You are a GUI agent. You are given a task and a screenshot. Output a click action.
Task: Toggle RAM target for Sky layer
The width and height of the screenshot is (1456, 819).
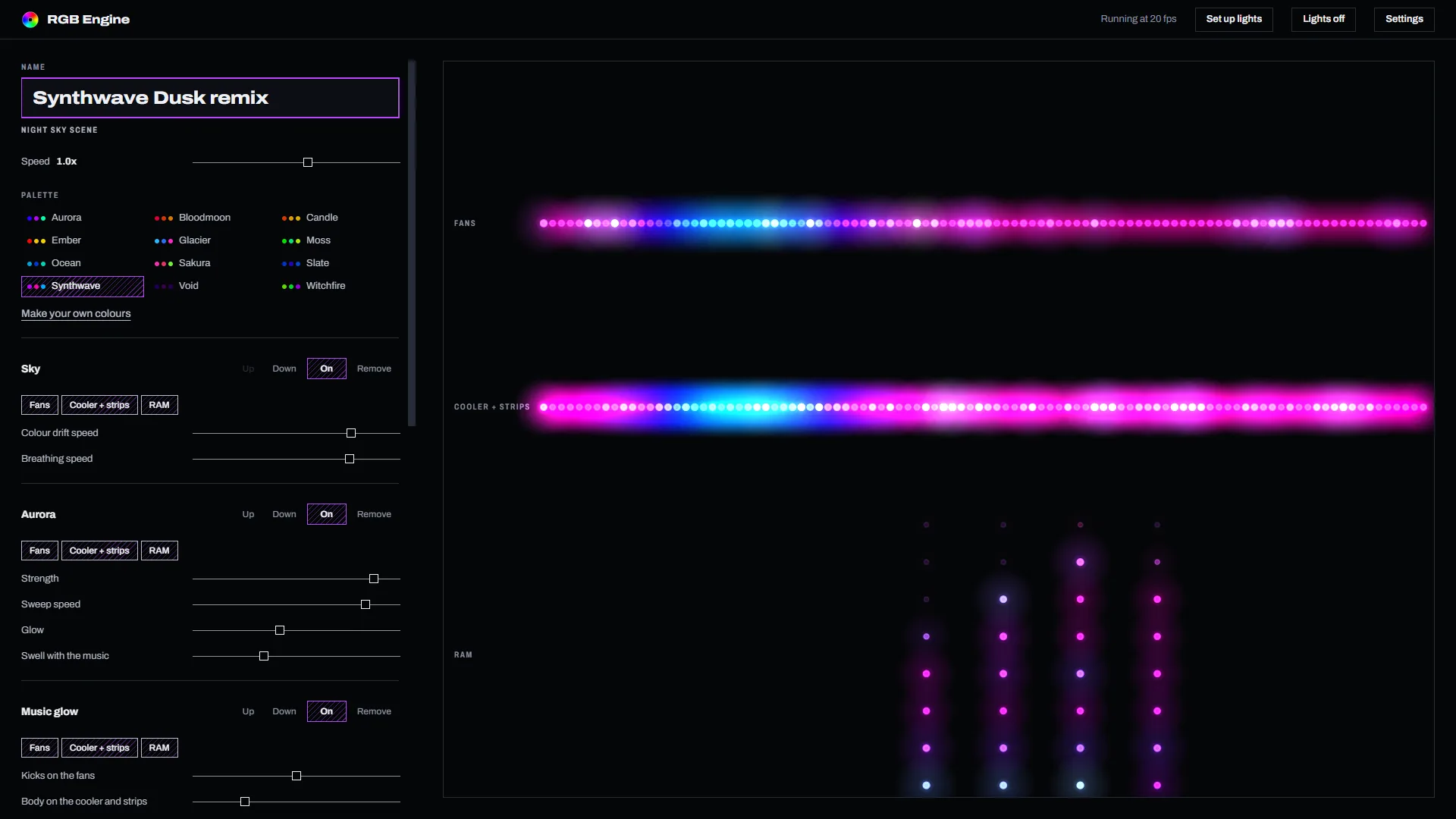(159, 405)
